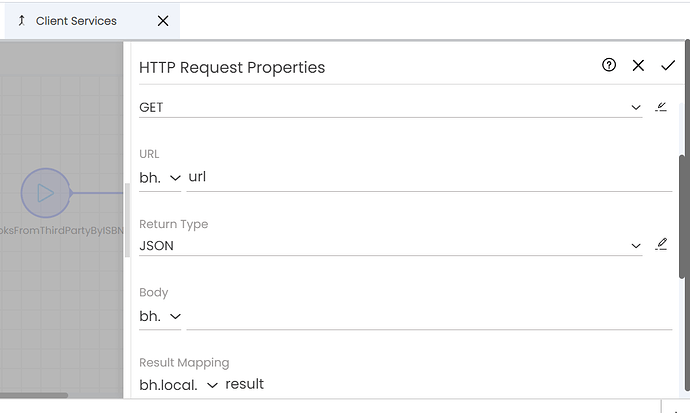Close the Client Services tab
This screenshot has height=413, width=690.
(x=163, y=21)
